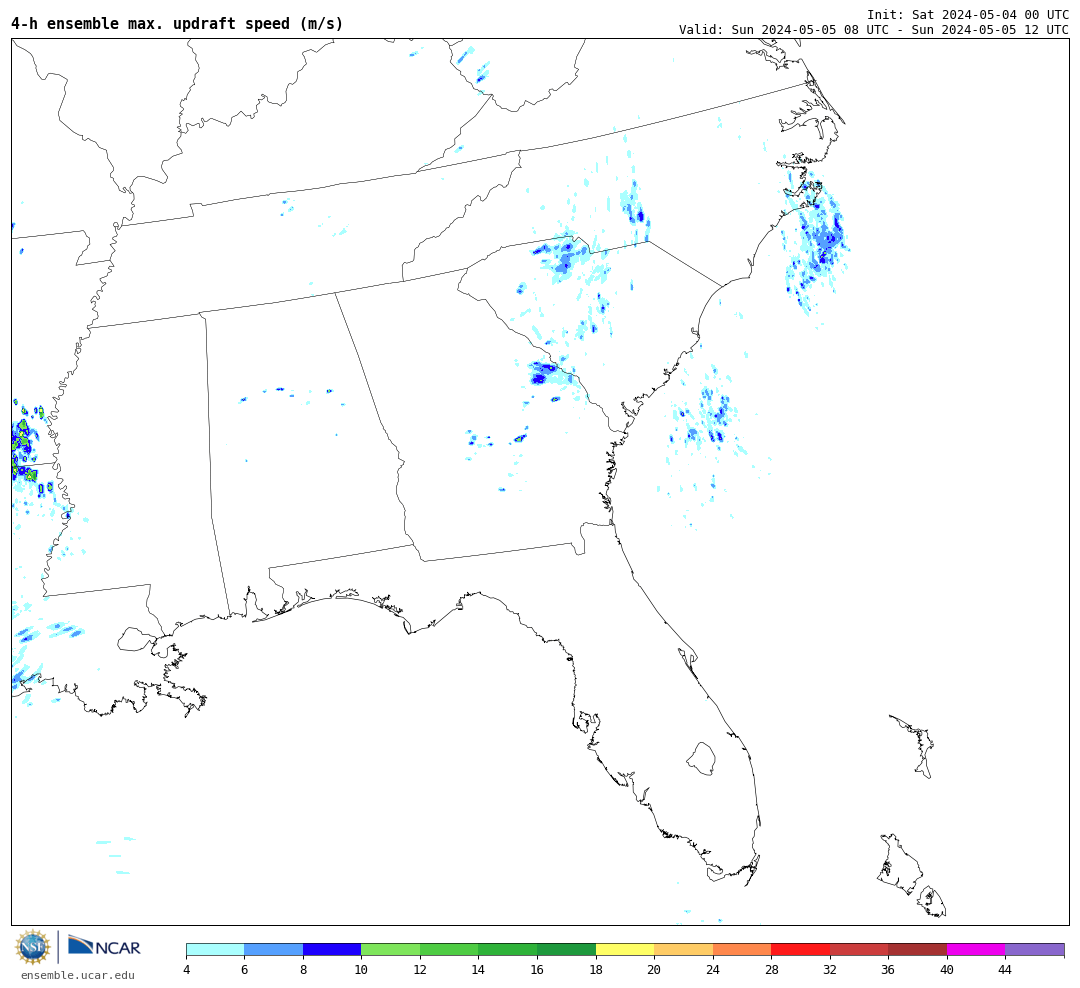The image size is (1080, 988).
Task: Select the purple above-44 color swatch
Action: tap(1035, 950)
